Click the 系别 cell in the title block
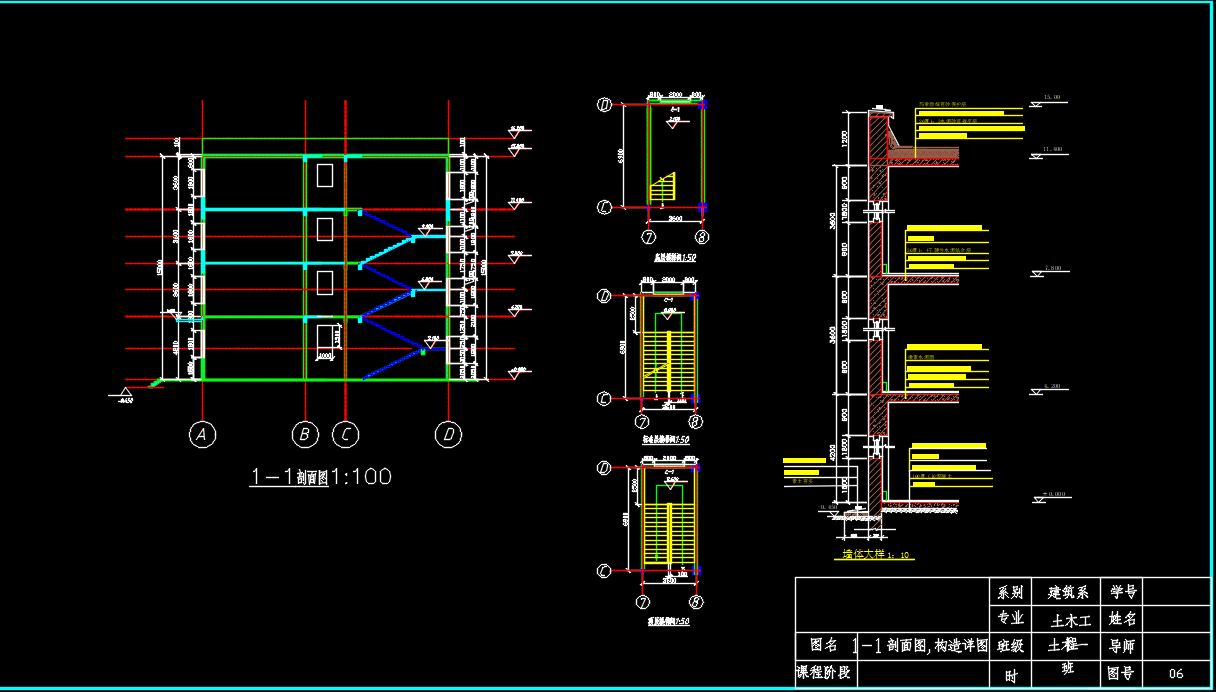 [x=1011, y=592]
